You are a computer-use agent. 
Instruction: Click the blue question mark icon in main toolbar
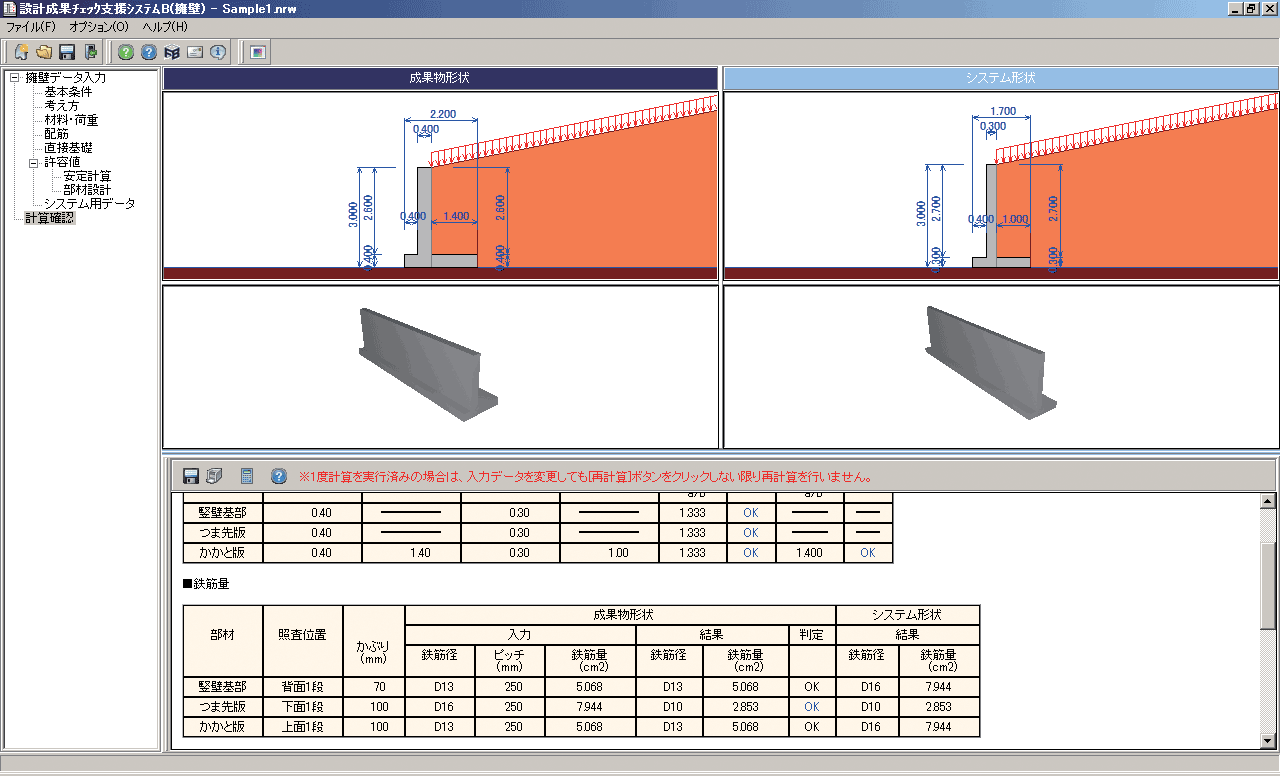click(149, 53)
